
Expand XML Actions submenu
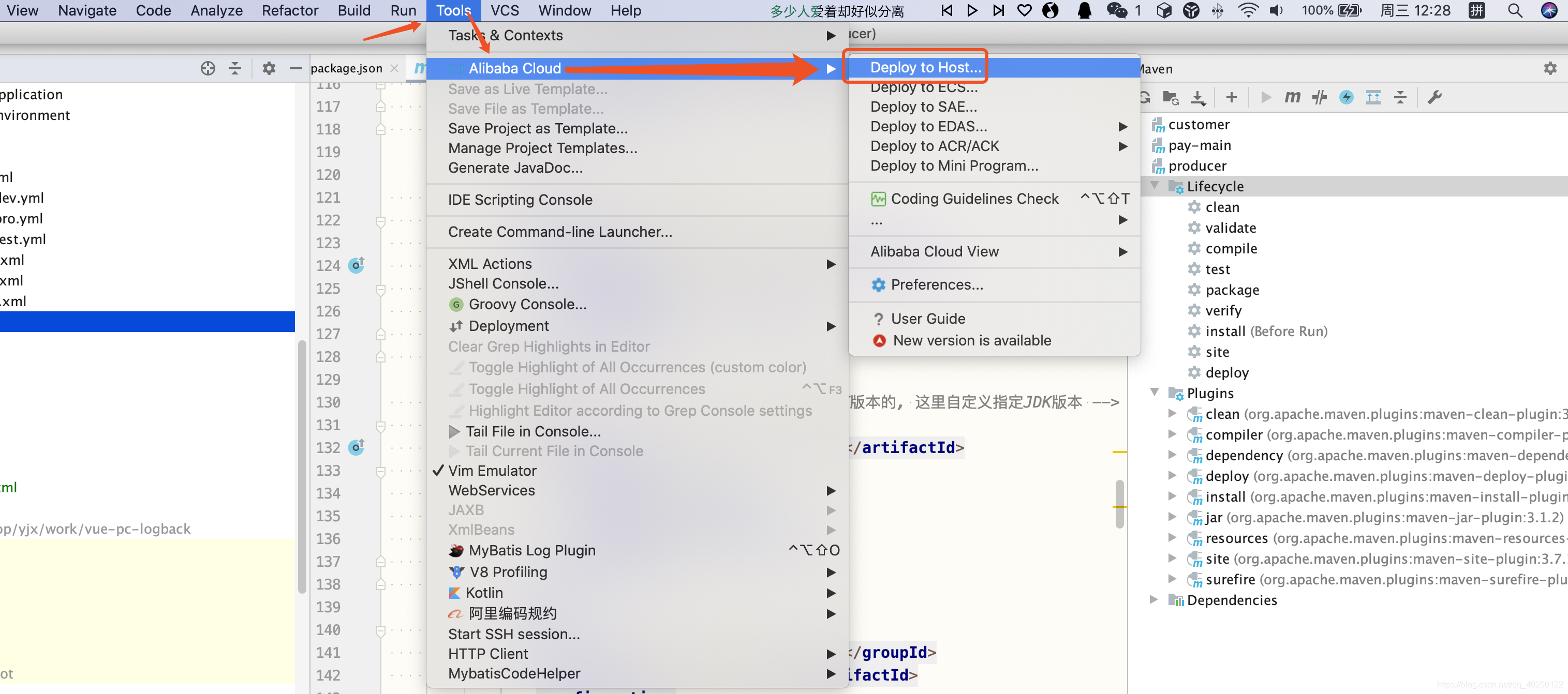638,264
